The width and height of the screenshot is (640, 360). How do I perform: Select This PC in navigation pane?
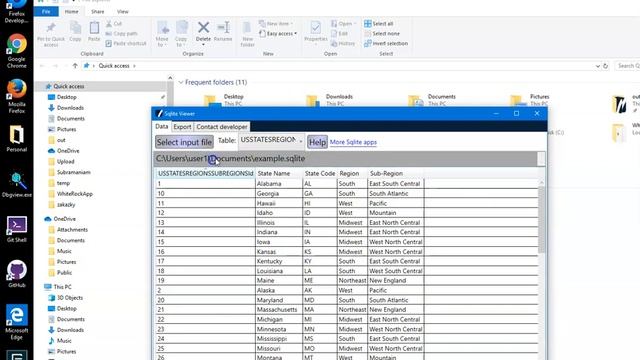point(62,287)
